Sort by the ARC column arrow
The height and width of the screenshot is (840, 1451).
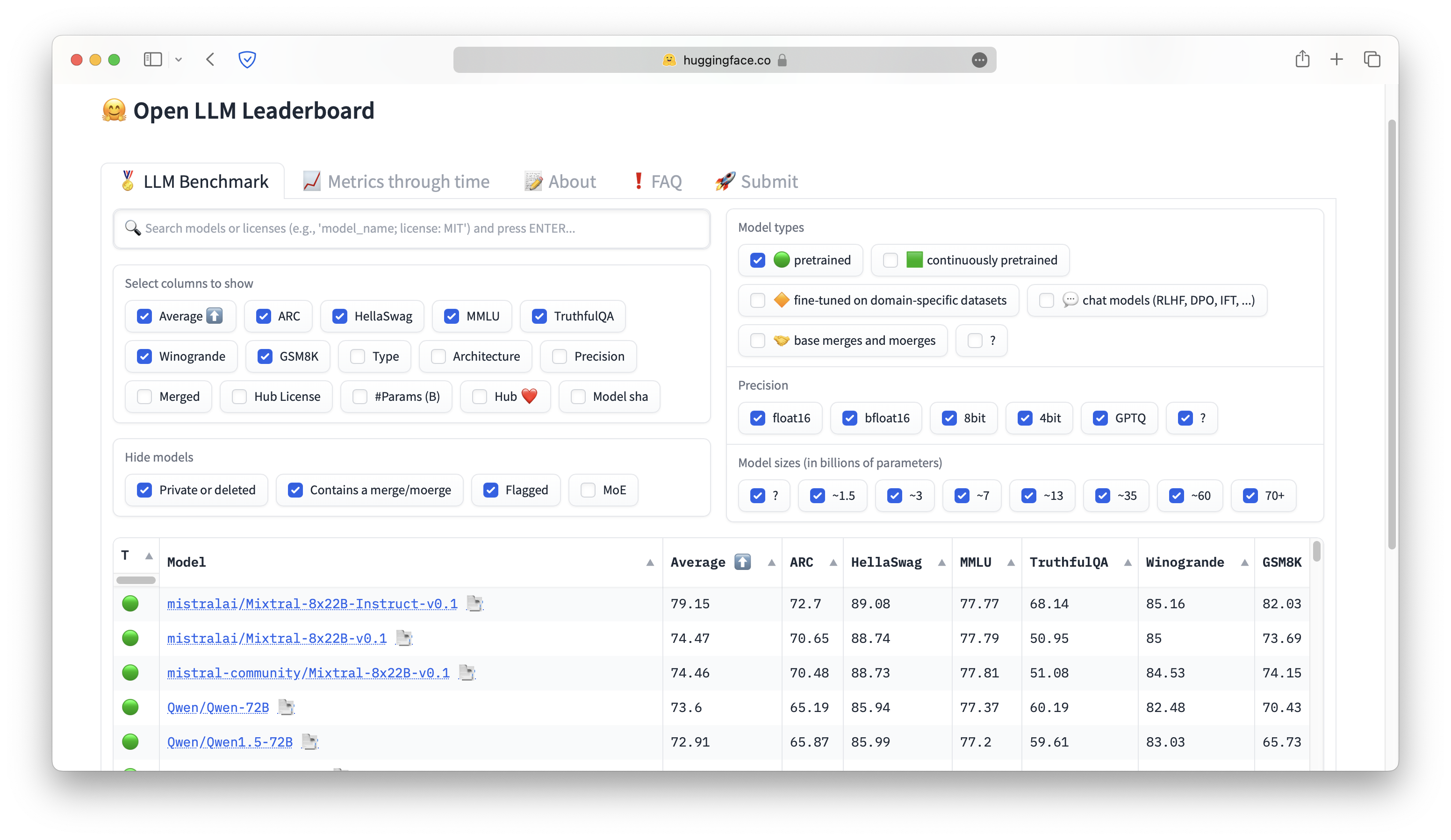click(833, 562)
